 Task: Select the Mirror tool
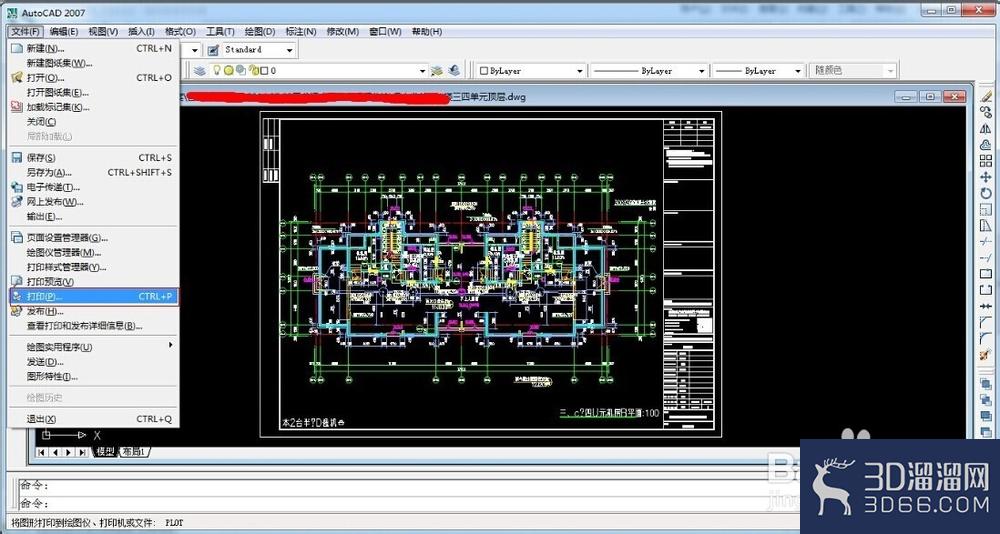click(986, 128)
